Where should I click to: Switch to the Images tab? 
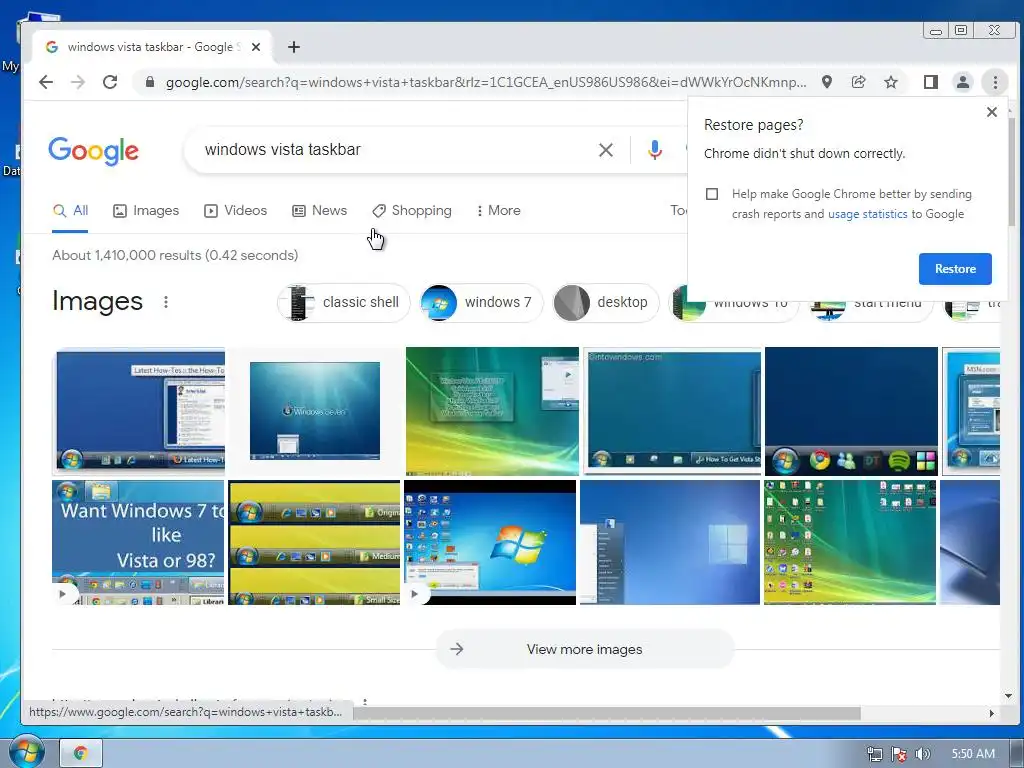coord(146,211)
